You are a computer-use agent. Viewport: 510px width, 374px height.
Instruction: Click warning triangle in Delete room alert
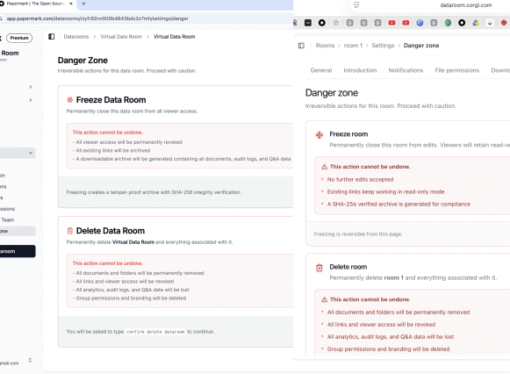(324, 300)
